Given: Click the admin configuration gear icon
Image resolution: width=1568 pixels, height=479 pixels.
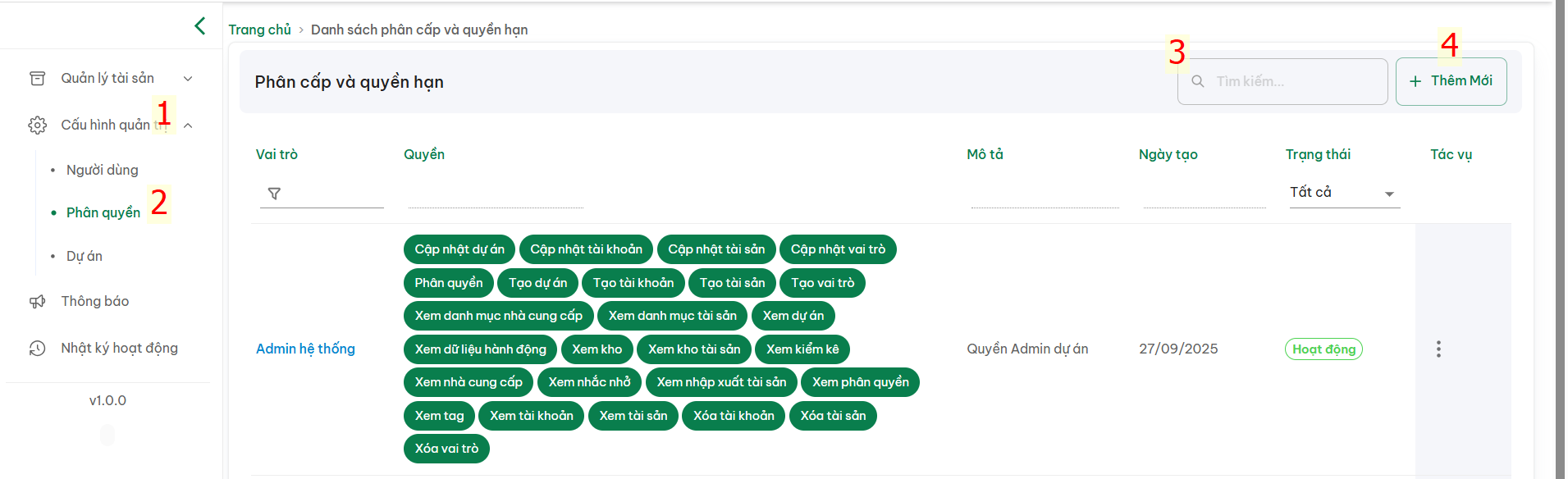Looking at the screenshot, I should point(38,125).
